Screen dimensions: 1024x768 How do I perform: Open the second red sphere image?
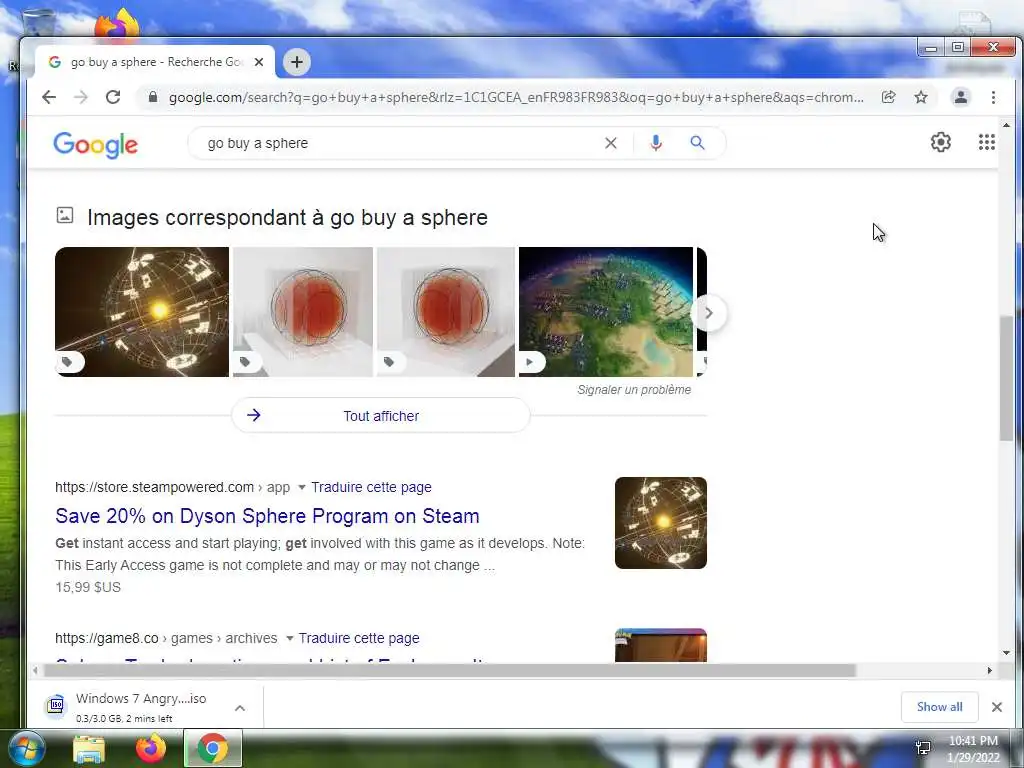[x=303, y=312]
